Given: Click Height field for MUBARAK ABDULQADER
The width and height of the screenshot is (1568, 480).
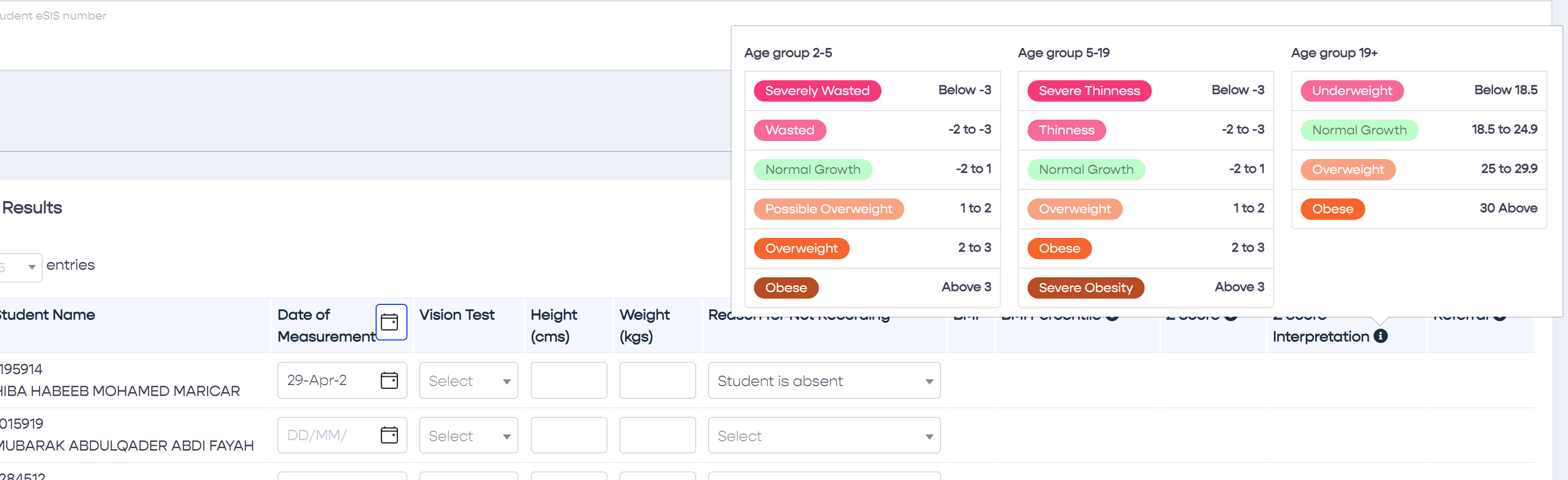Looking at the screenshot, I should [569, 435].
